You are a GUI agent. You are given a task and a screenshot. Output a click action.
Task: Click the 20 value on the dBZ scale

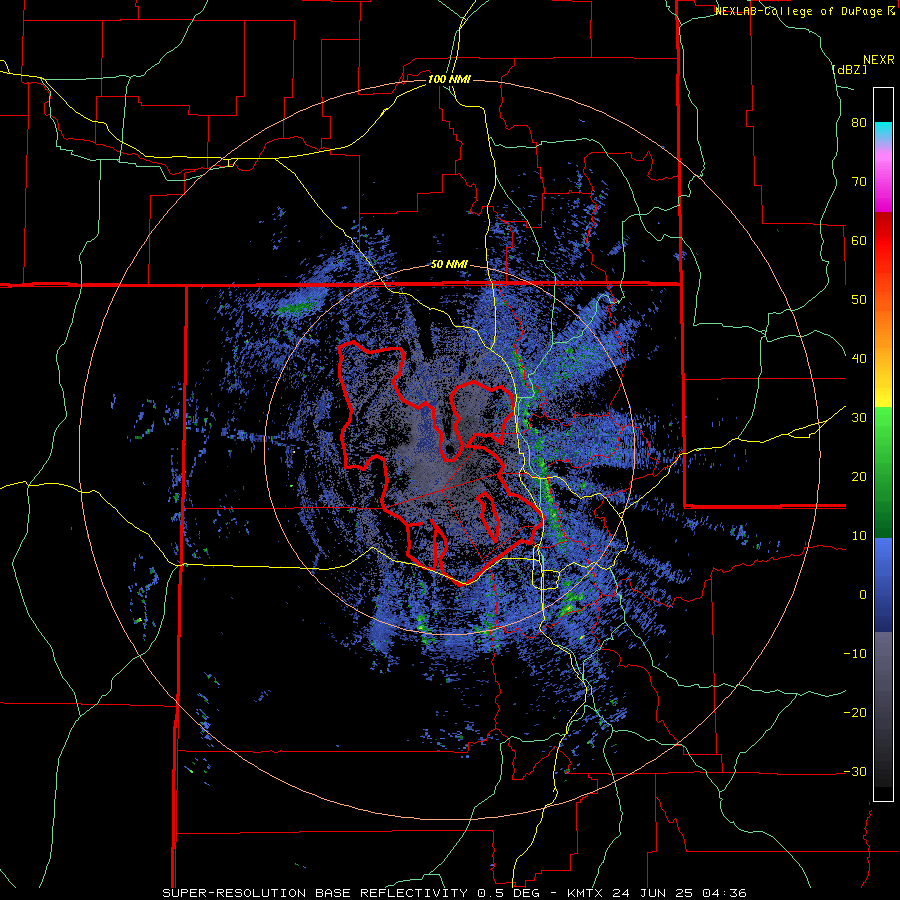[859, 477]
